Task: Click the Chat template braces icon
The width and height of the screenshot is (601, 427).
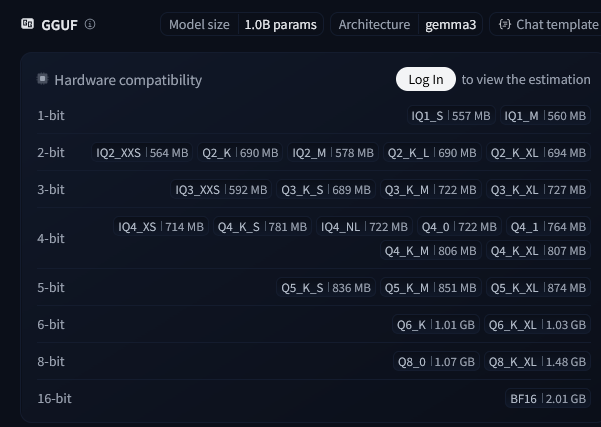Action: (505, 24)
